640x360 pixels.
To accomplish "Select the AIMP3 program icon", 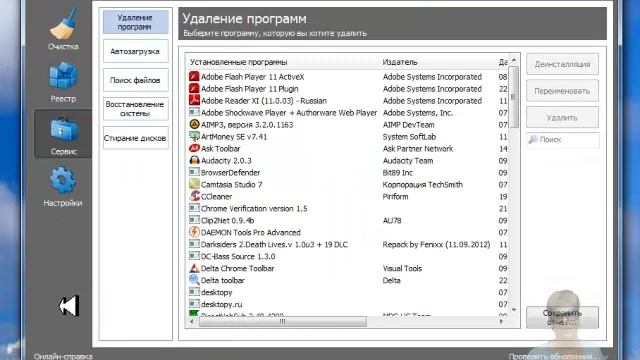I will [x=194, y=124].
